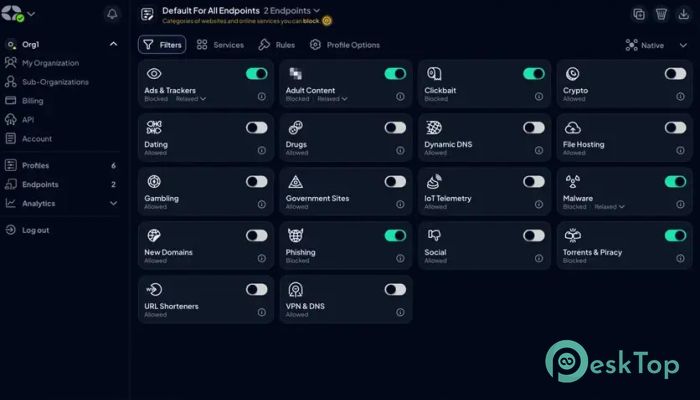Click the duplicate profile icon

[x=639, y=14]
